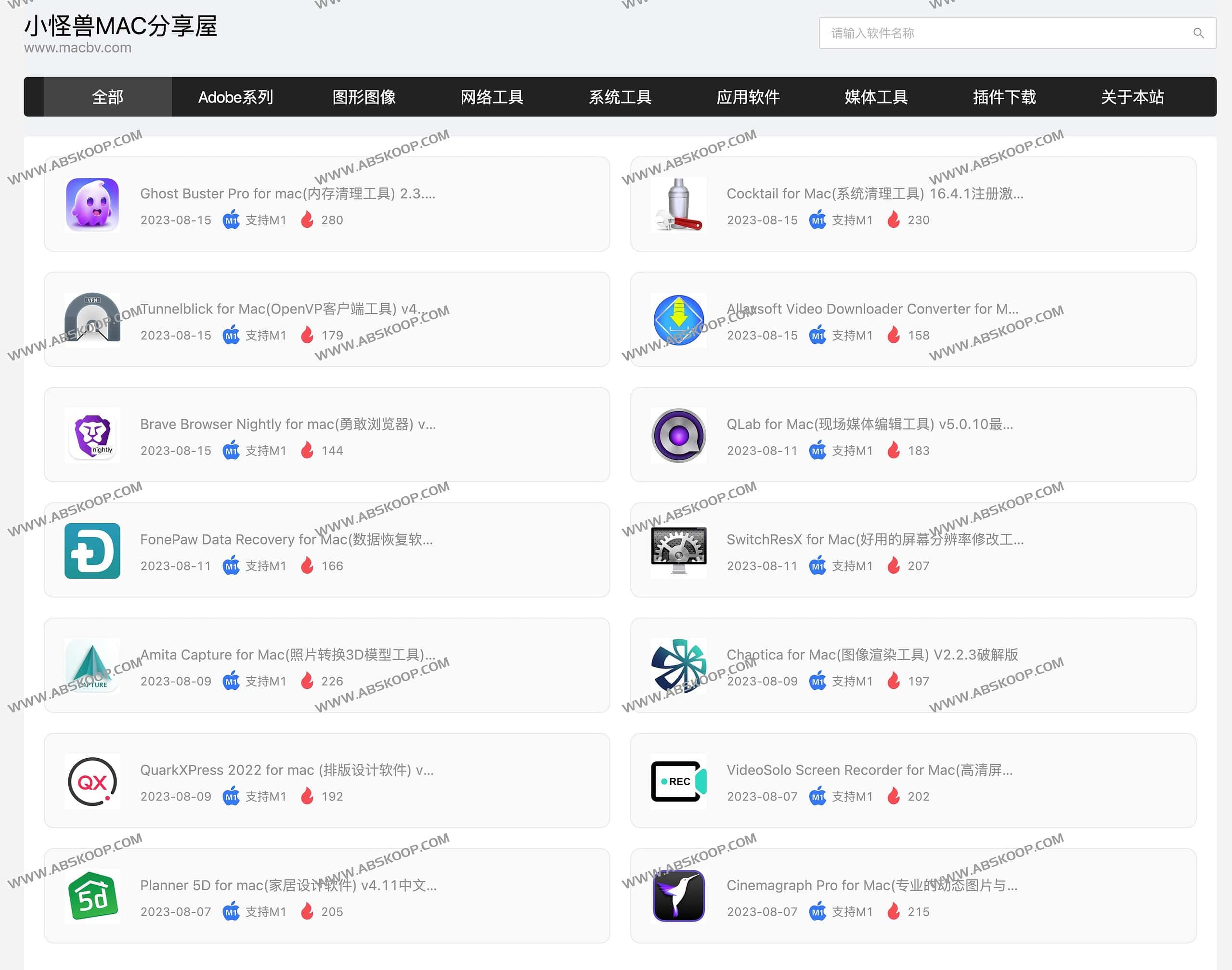Open the FonePaw Data Recovery icon
The height and width of the screenshot is (970, 1232).
(x=92, y=551)
